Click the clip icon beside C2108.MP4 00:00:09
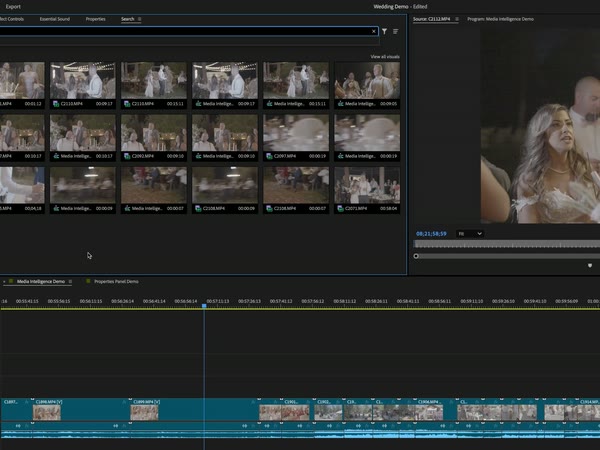Screen dimensions: 600x450 coord(198,209)
